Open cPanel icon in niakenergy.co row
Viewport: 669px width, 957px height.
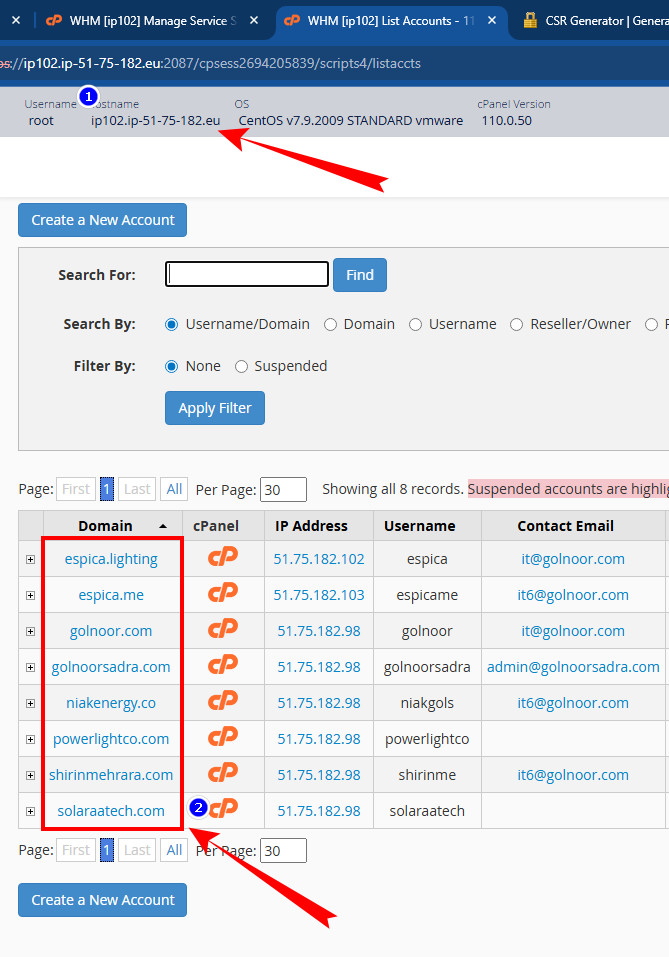coord(222,702)
